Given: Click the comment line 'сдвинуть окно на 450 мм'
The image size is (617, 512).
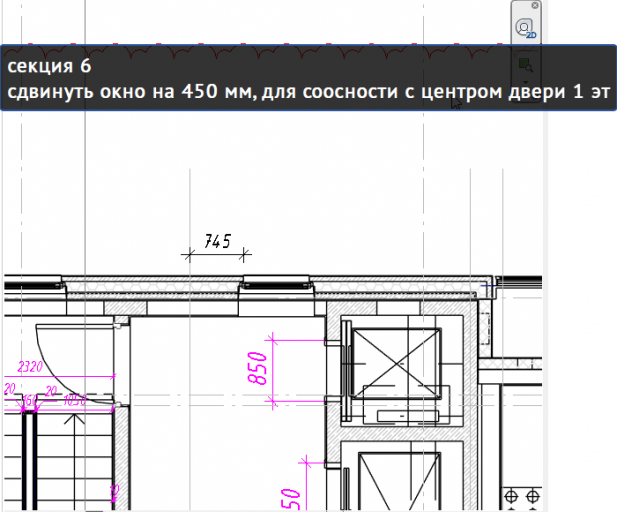Looking at the screenshot, I should (132, 92).
